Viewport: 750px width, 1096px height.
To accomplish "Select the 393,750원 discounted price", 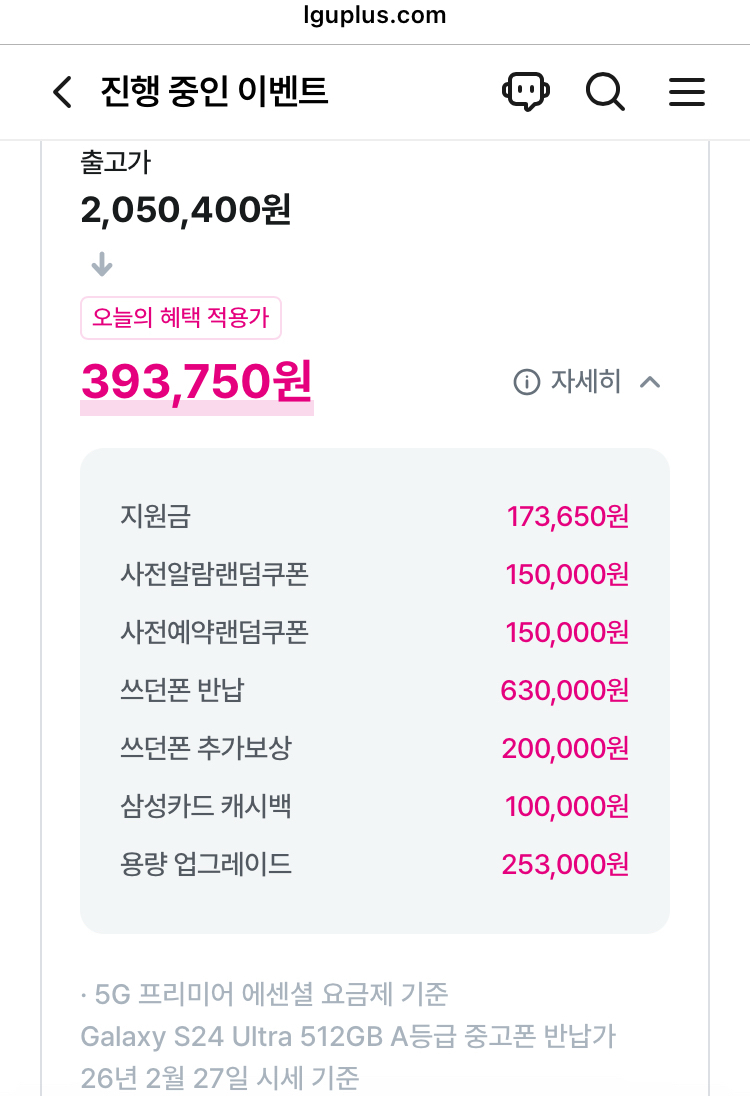I will 197,381.
